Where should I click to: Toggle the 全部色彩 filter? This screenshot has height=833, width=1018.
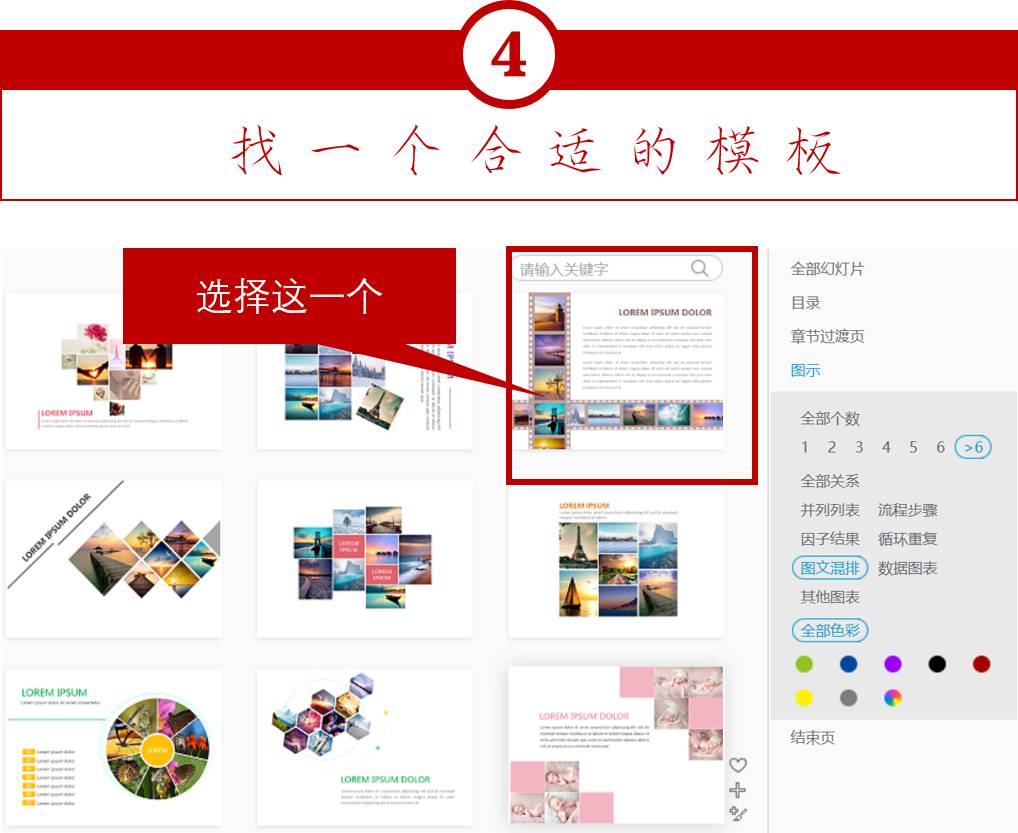(x=830, y=630)
